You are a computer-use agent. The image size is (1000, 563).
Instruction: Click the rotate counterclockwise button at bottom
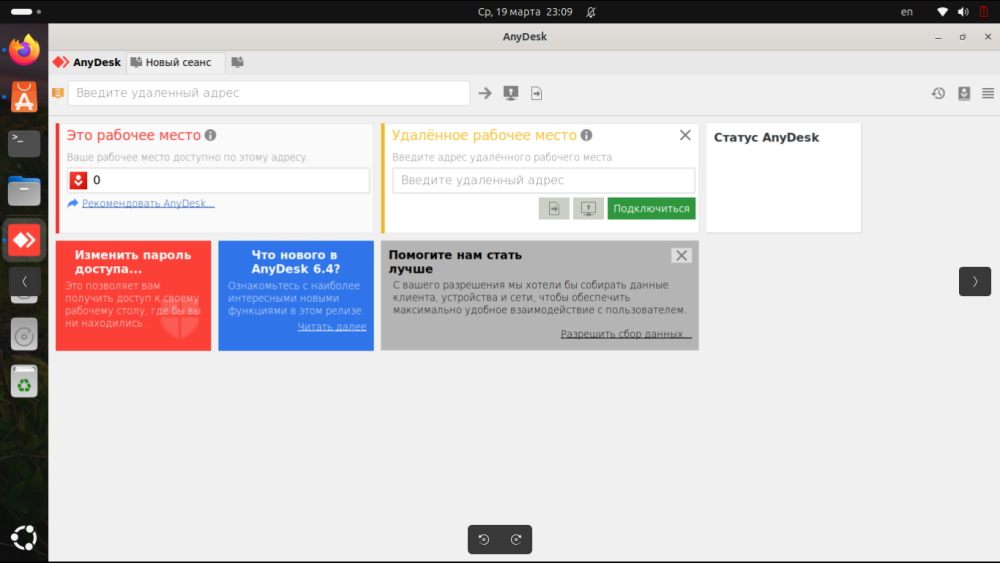pos(484,539)
